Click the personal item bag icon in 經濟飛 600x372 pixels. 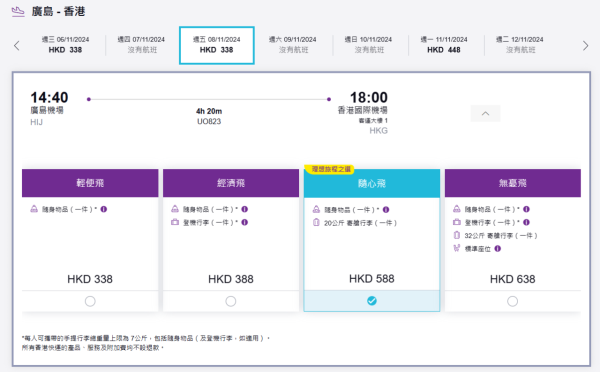point(175,209)
